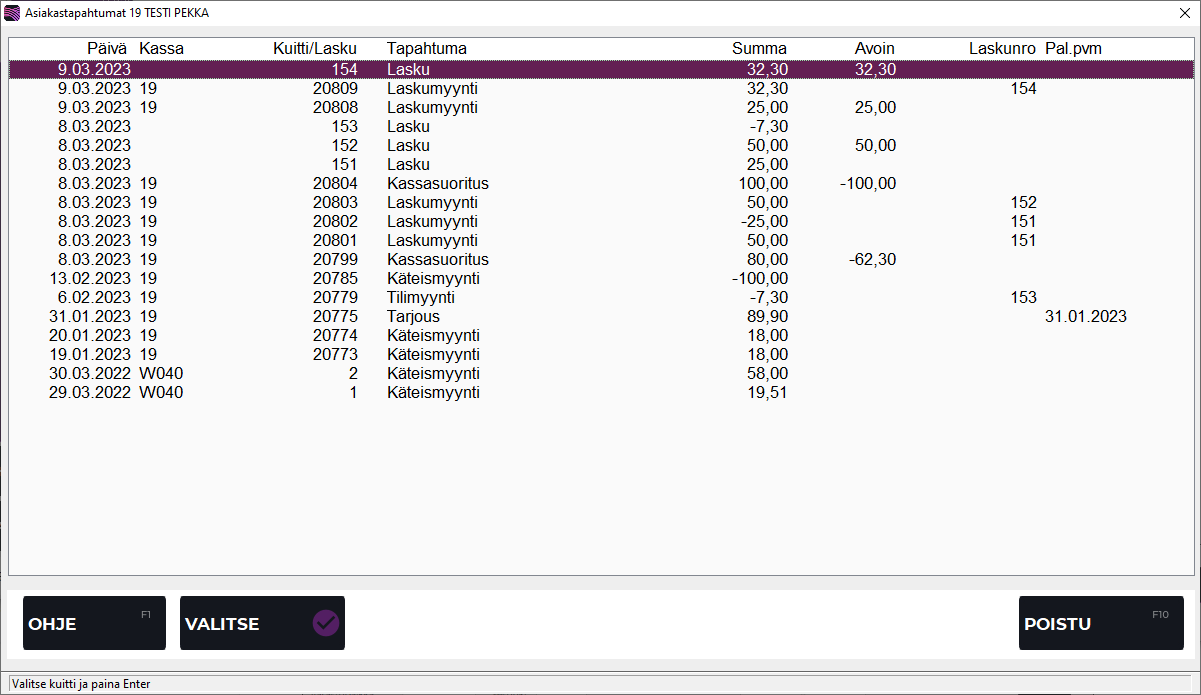1201x695 pixels.
Task: Click the Päivä column header
Action: coord(107,49)
